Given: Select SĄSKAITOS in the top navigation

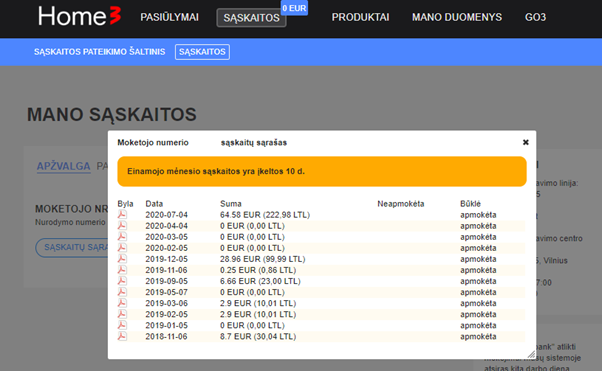Looking at the screenshot, I should coord(251,18).
